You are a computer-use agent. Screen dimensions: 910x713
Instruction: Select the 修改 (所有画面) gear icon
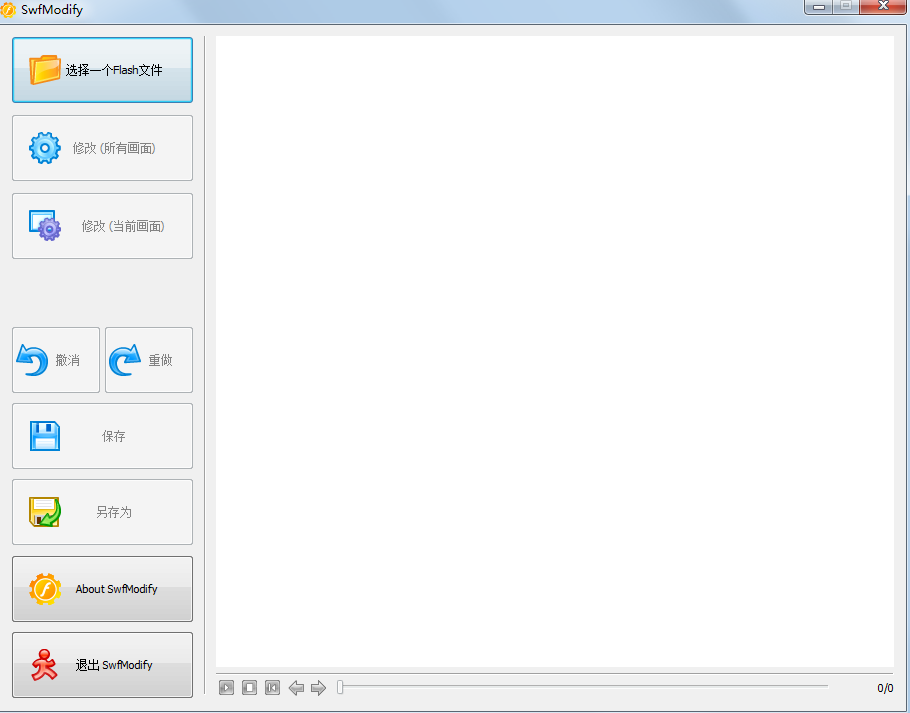44,148
